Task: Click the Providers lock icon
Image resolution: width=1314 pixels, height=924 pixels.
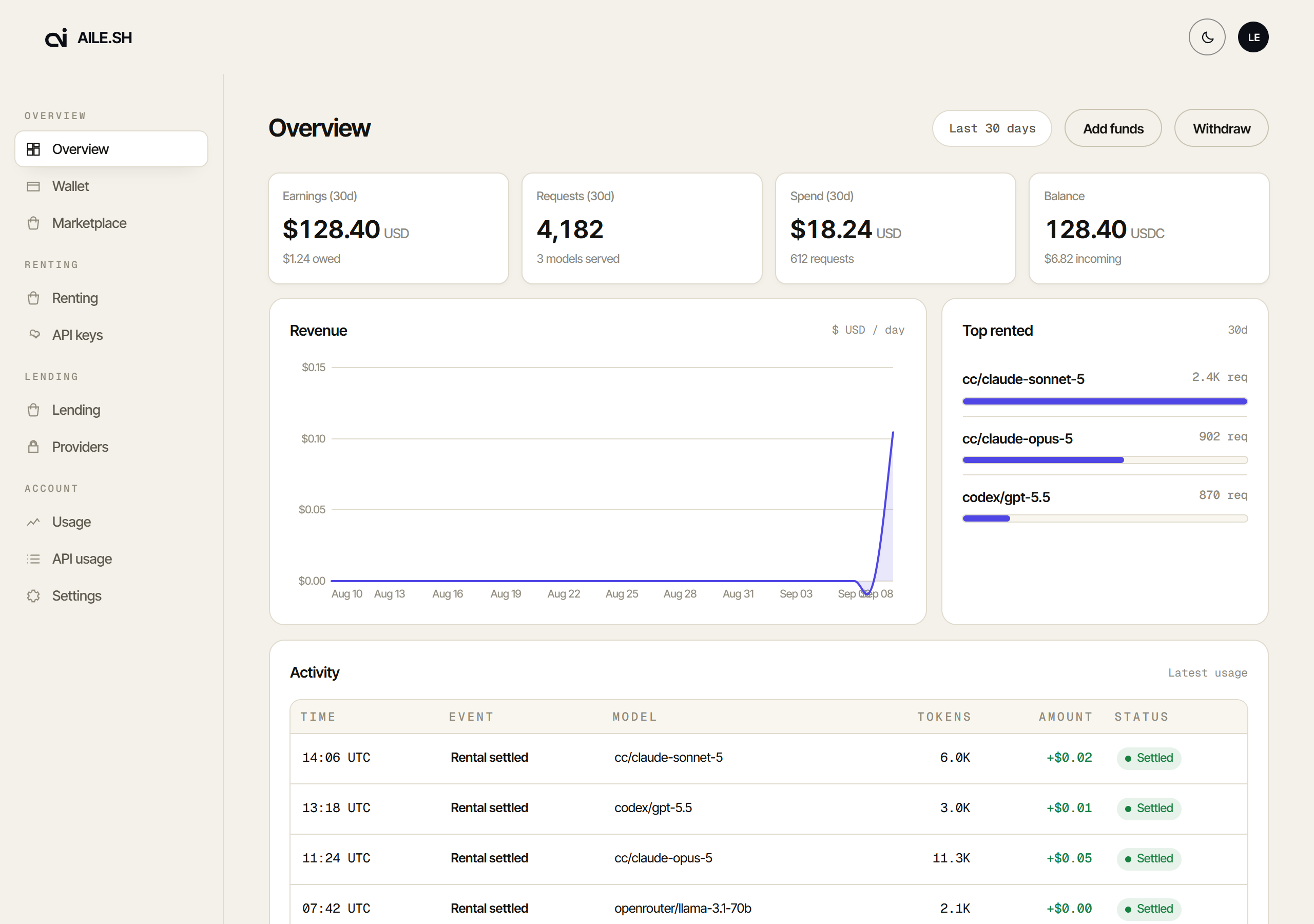Action: [x=34, y=447]
